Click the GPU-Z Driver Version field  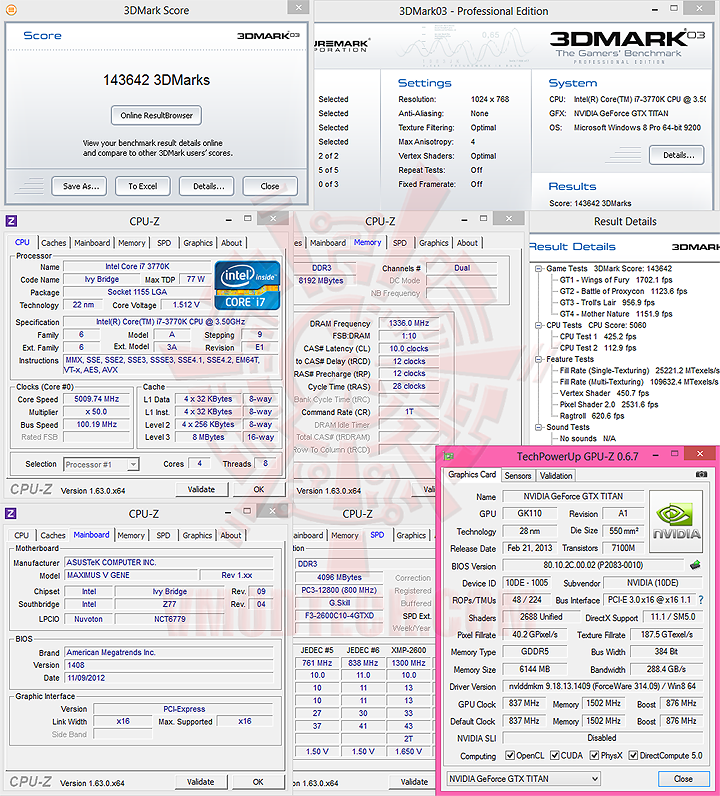[x=602, y=686]
